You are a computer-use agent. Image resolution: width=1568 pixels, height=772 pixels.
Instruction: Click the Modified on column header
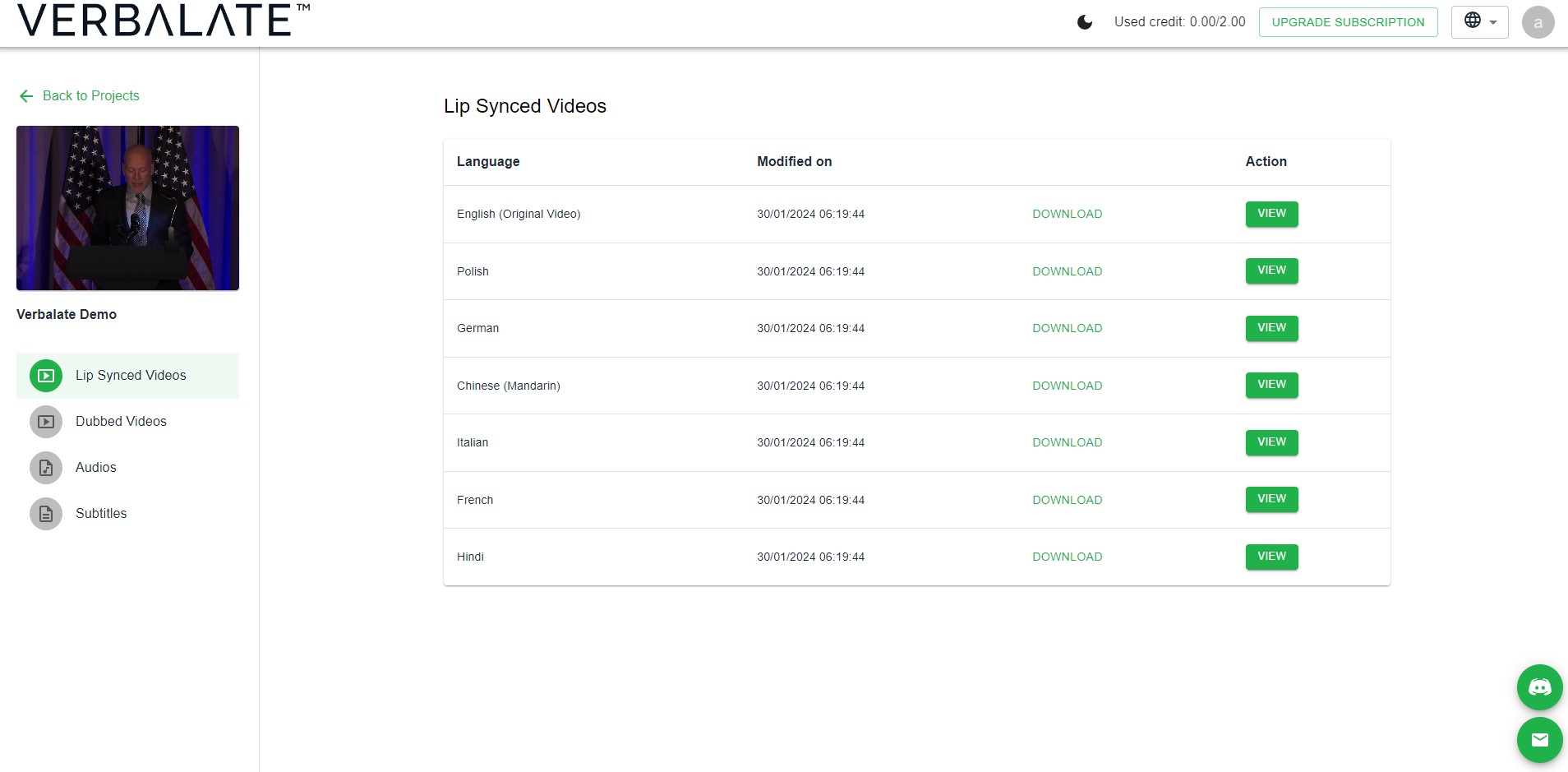coord(794,162)
